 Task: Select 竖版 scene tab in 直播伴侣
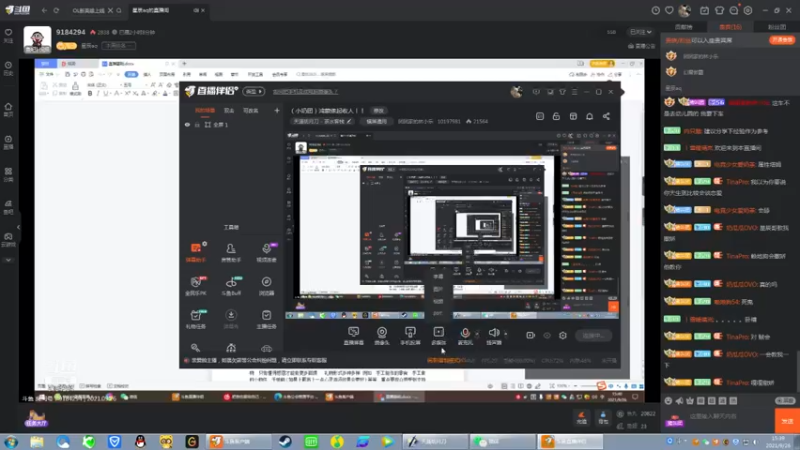(x=229, y=111)
